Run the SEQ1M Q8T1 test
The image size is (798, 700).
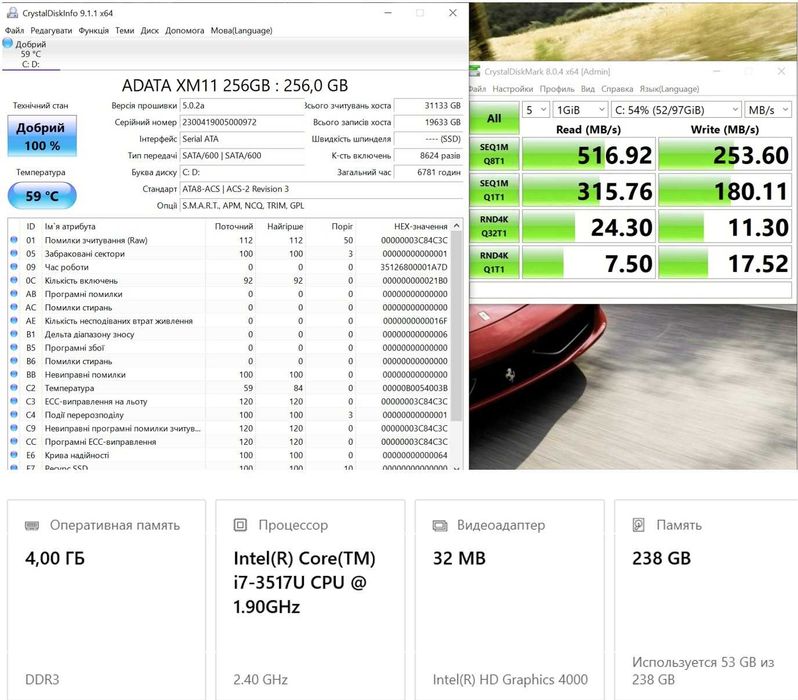(494, 154)
